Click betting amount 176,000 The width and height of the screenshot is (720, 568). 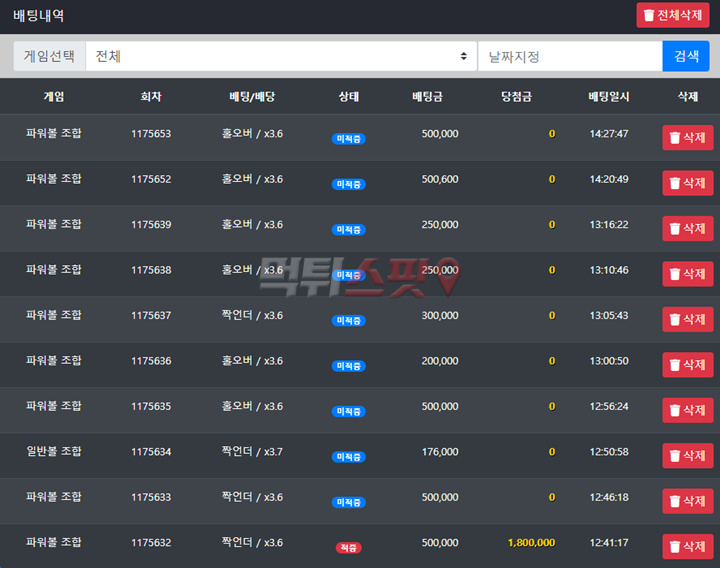[x=440, y=452]
